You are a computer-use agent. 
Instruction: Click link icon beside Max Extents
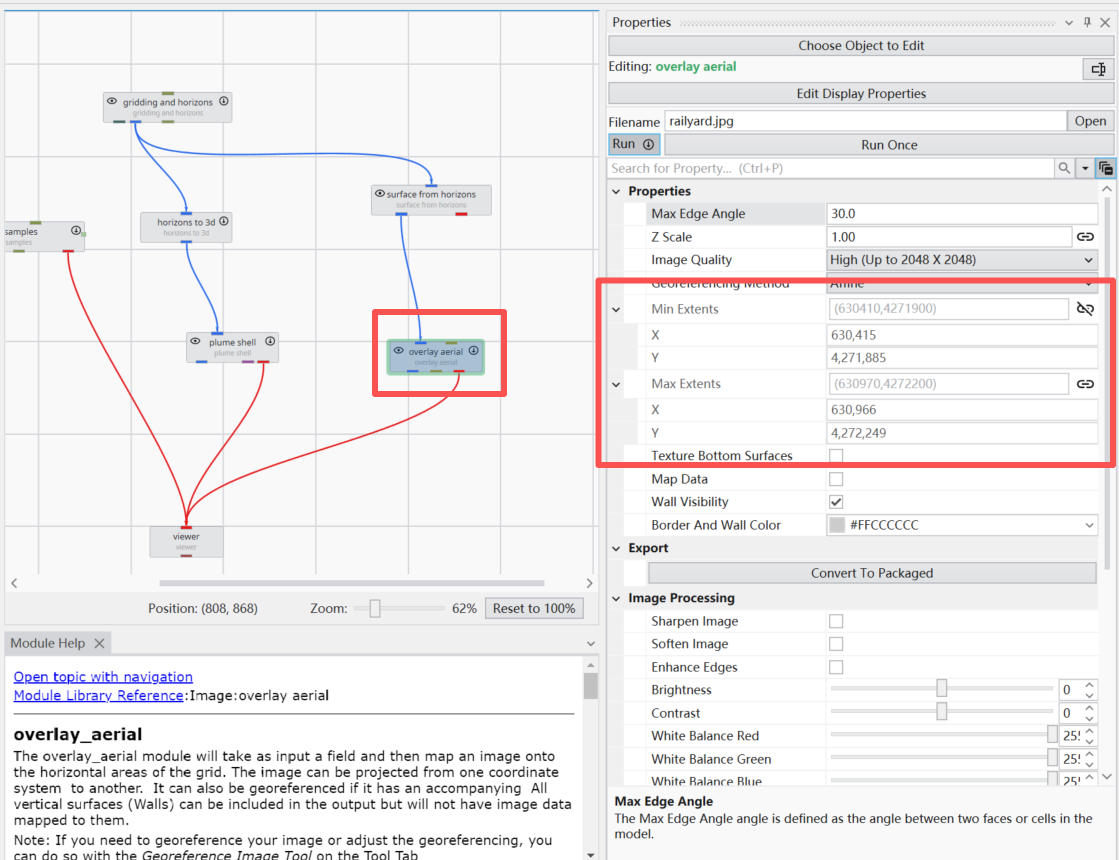pos(1085,384)
